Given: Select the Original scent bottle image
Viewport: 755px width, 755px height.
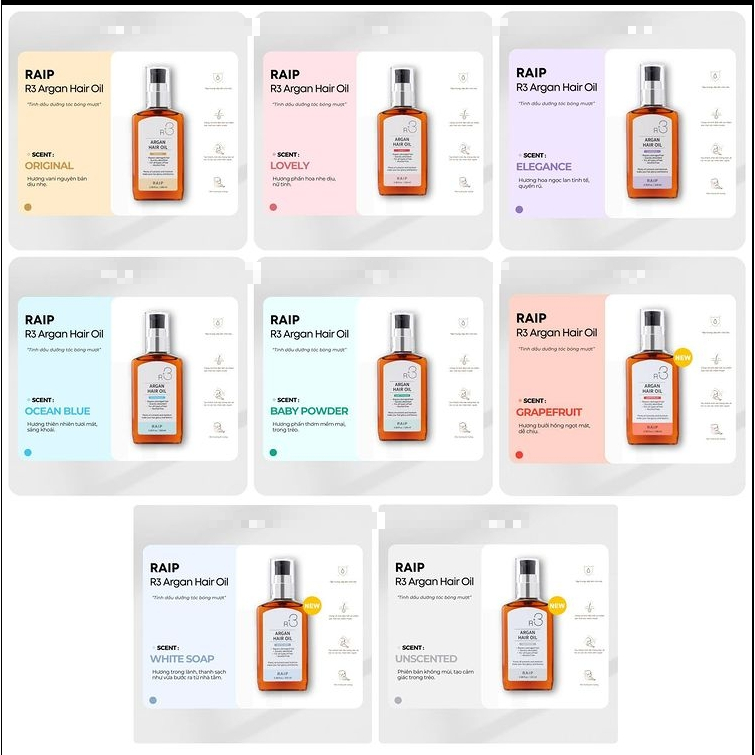Looking at the screenshot, I should [x=158, y=133].
